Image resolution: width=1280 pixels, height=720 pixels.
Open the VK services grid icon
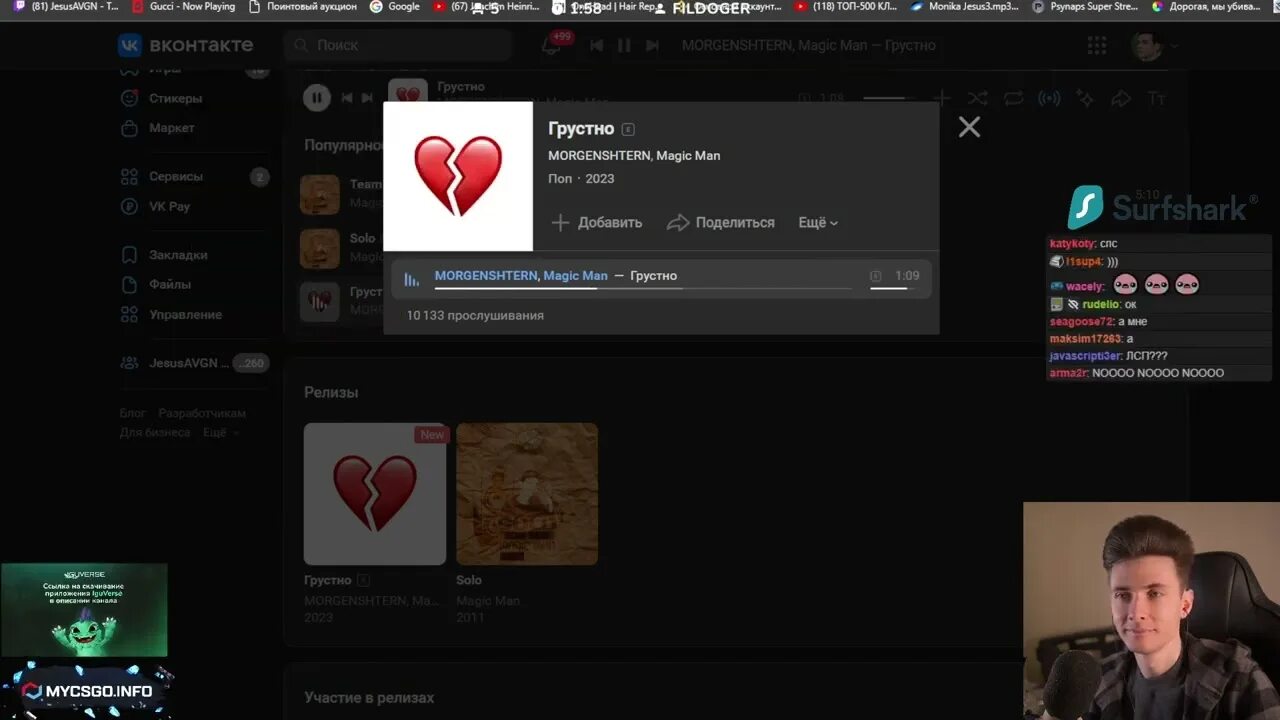pos(1097,45)
